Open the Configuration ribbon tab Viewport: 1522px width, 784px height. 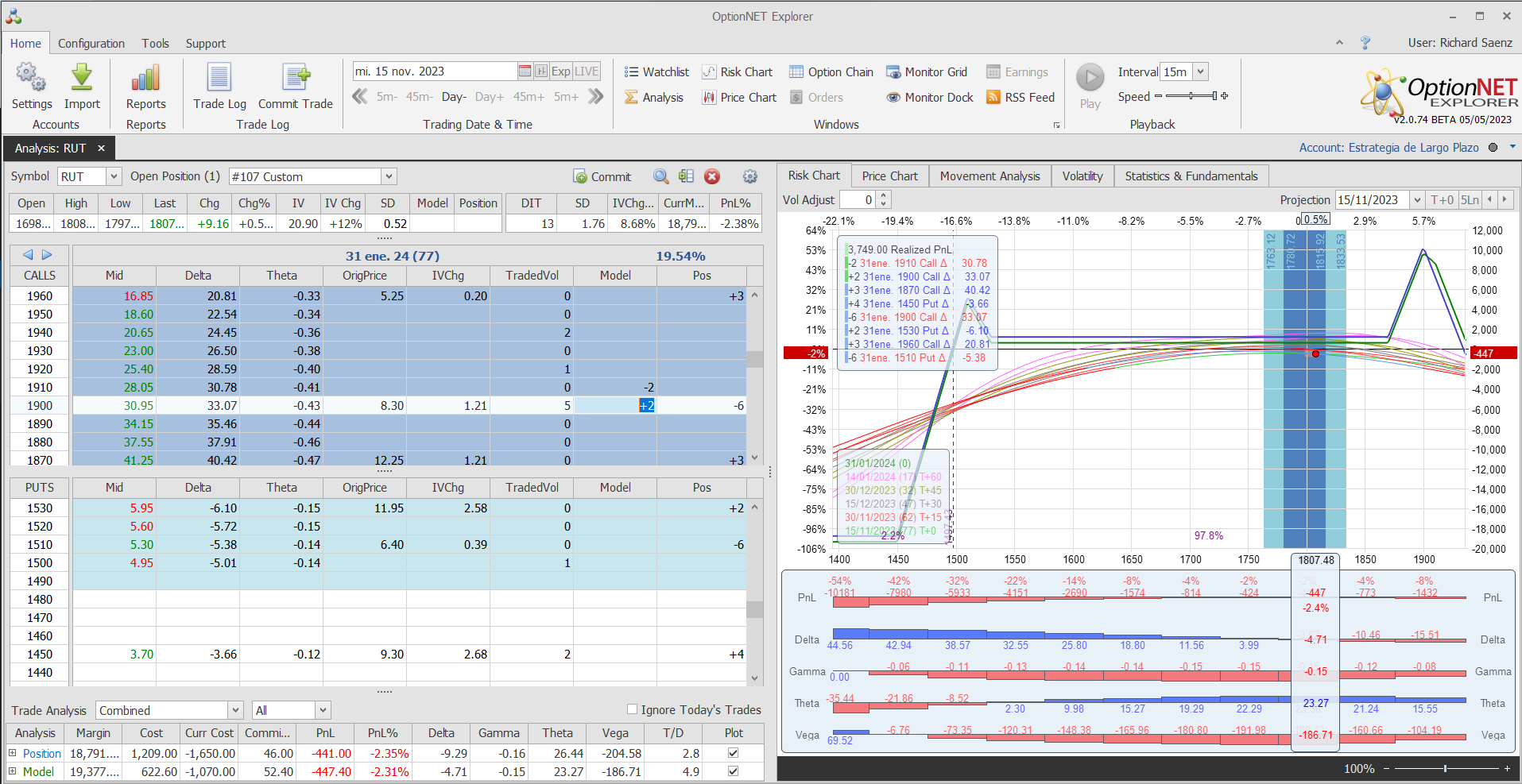coord(91,44)
